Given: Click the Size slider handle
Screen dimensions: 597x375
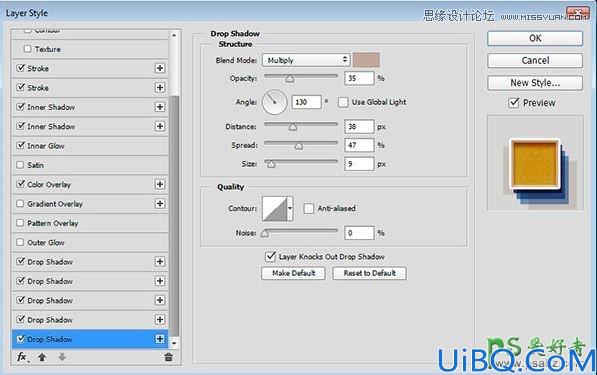Looking at the screenshot, I should point(271,164).
